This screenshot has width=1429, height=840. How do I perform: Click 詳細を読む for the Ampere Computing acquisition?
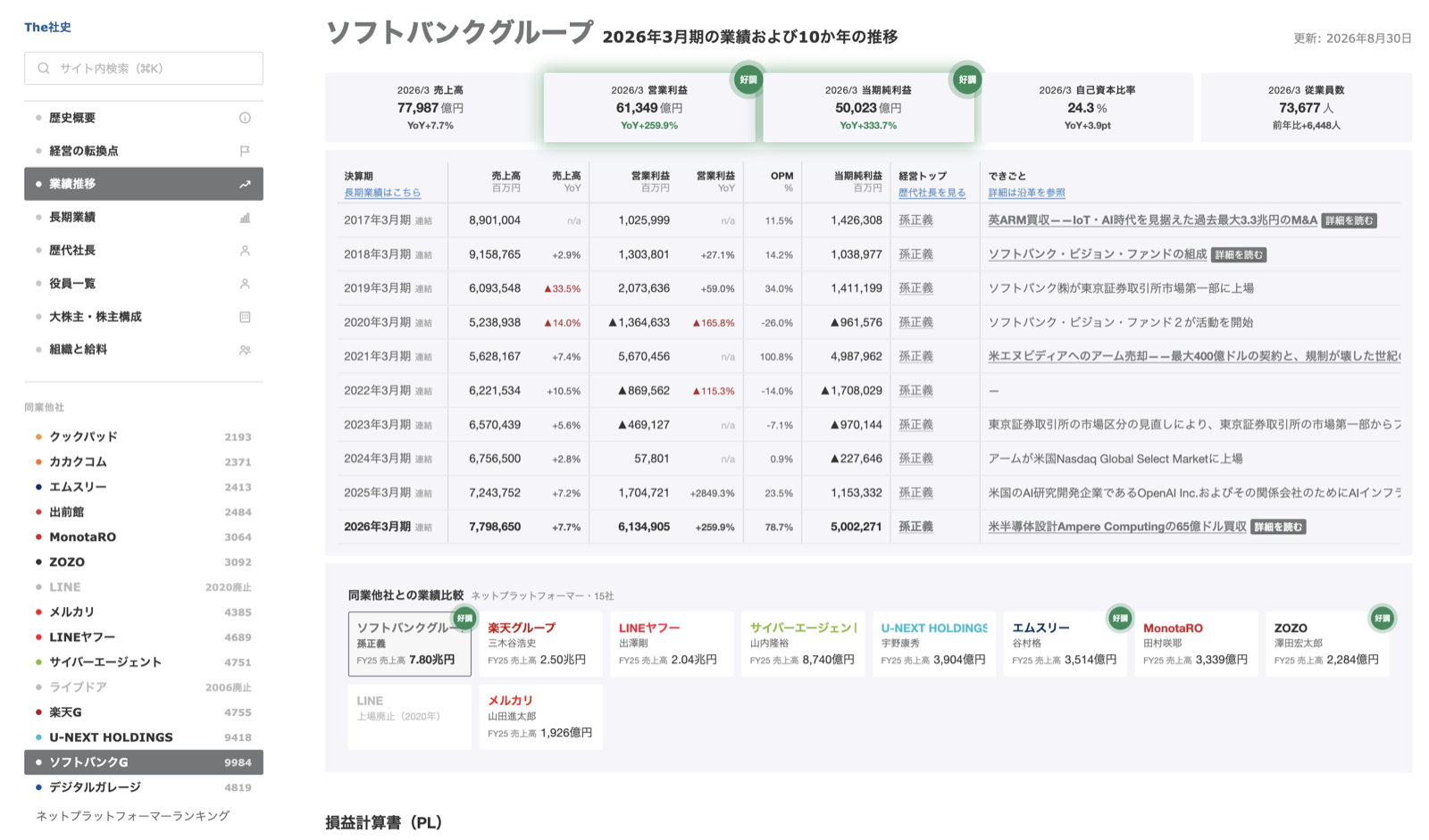coord(1278,527)
